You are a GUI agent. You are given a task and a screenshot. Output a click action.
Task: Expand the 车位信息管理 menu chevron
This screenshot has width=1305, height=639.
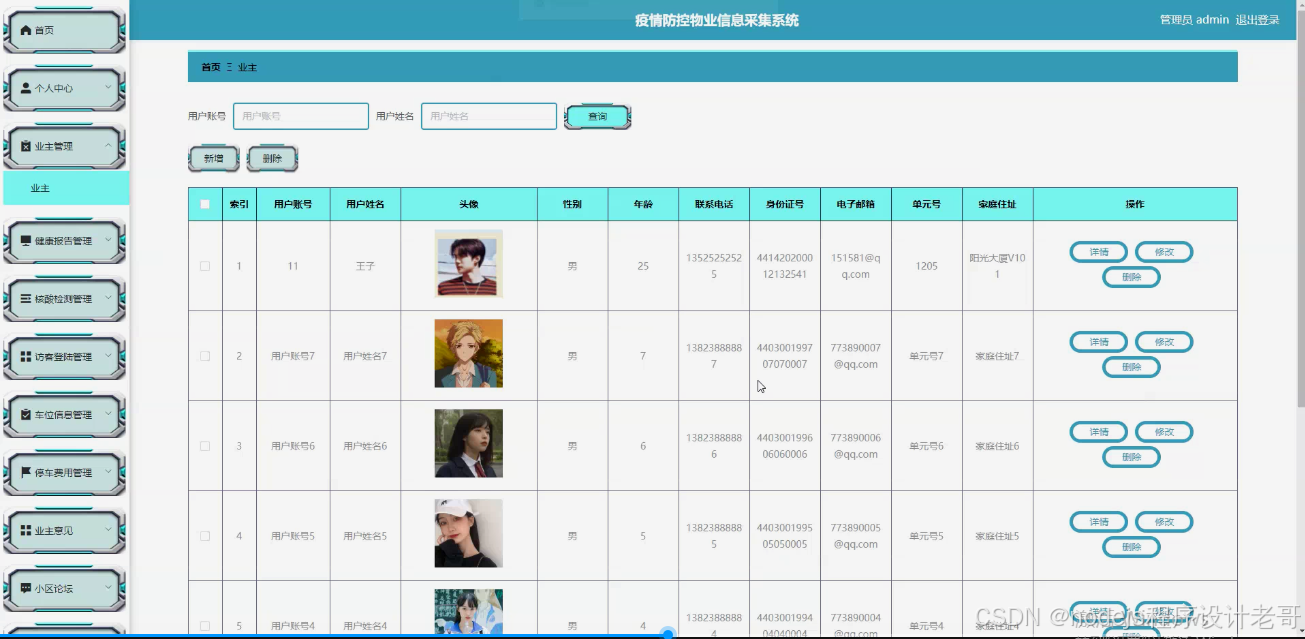(109, 413)
